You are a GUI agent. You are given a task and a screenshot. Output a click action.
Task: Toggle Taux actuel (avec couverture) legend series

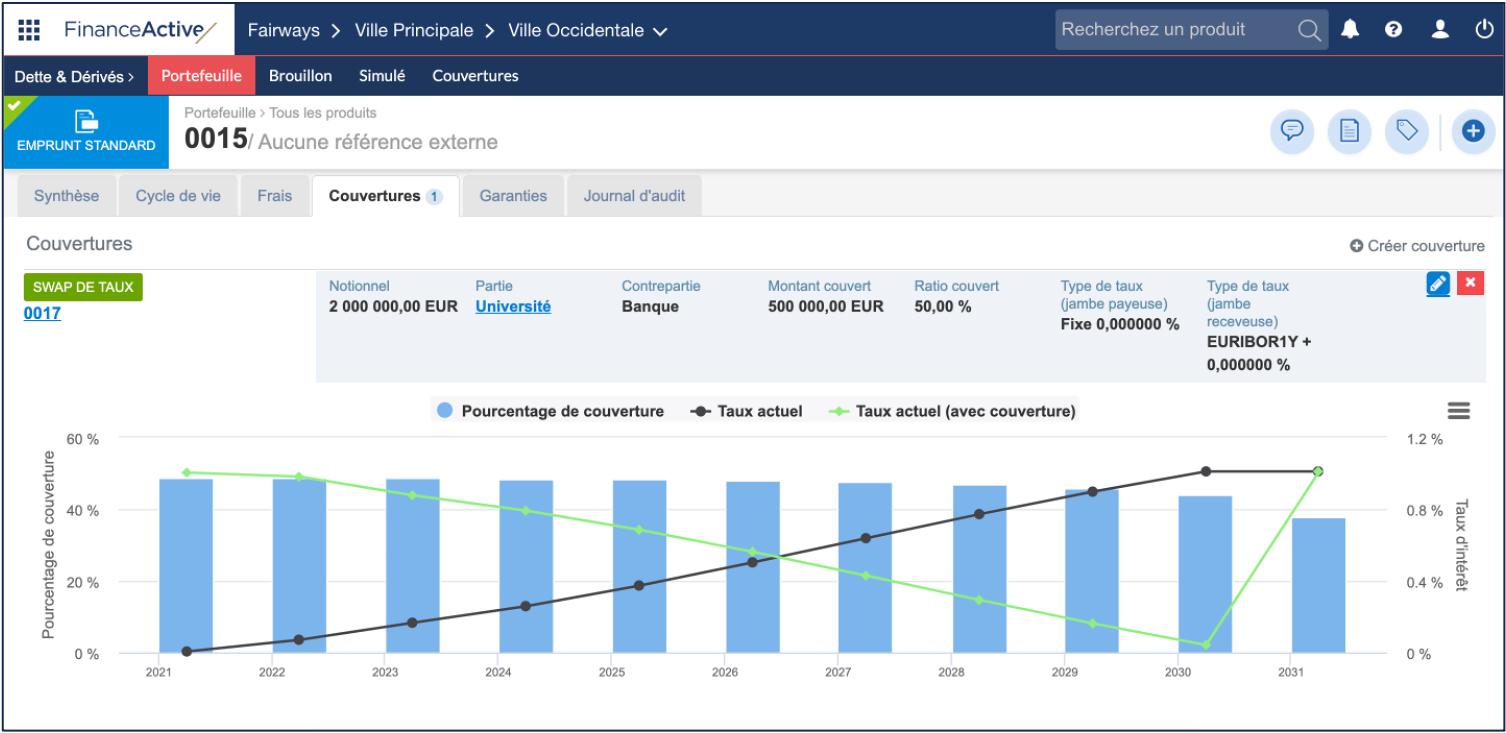point(953,411)
